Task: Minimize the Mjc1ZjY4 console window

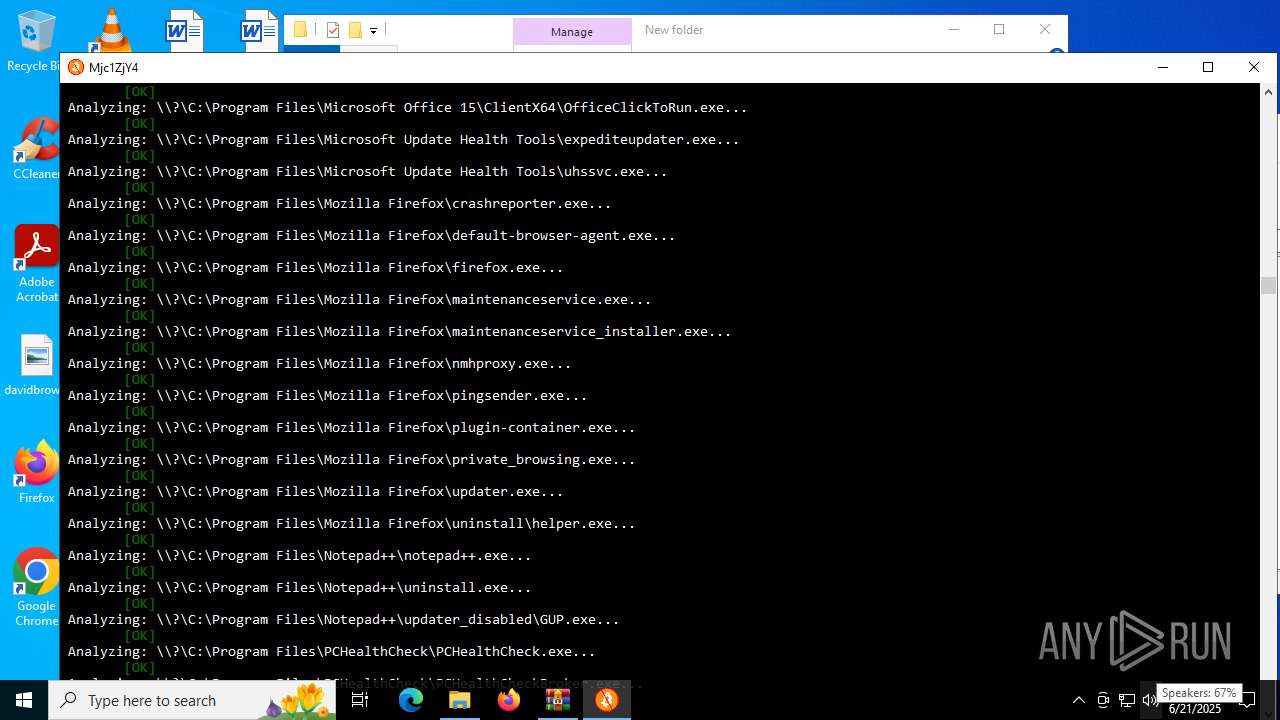Action: [x=1162, y=67]
